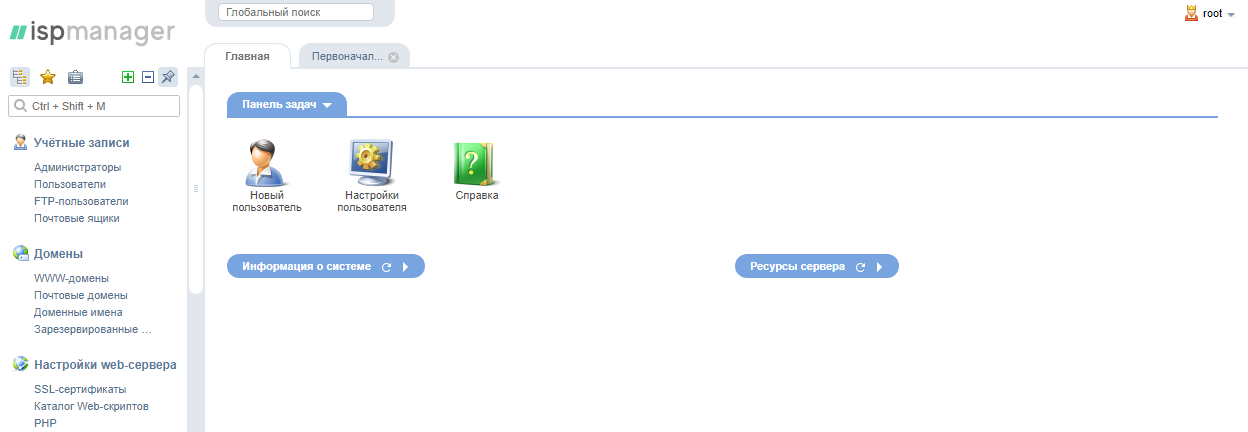1248x432 pixels.
Task: Open the Новый пользователь icon
Action: tap(266, 176)
